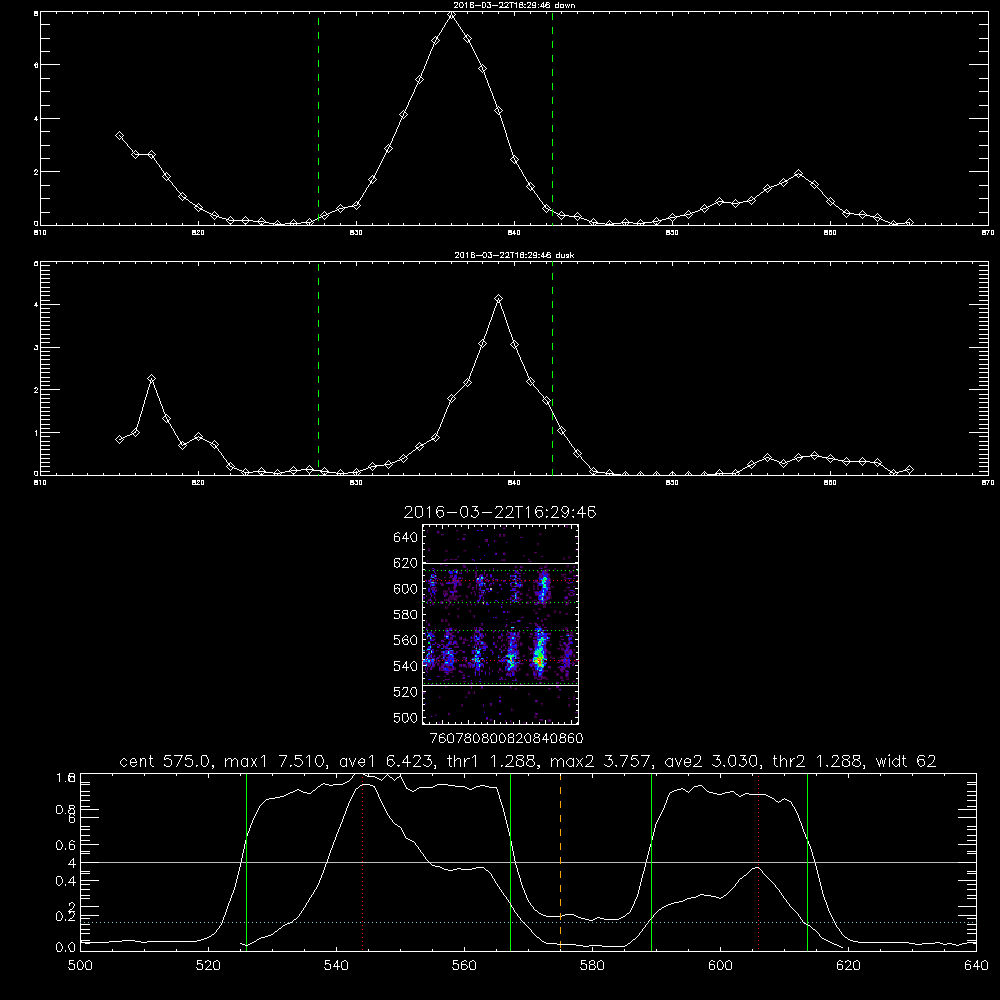Click white horizontal line at 620 in spectrogram

pyautogui.click(x=500, y=563)
